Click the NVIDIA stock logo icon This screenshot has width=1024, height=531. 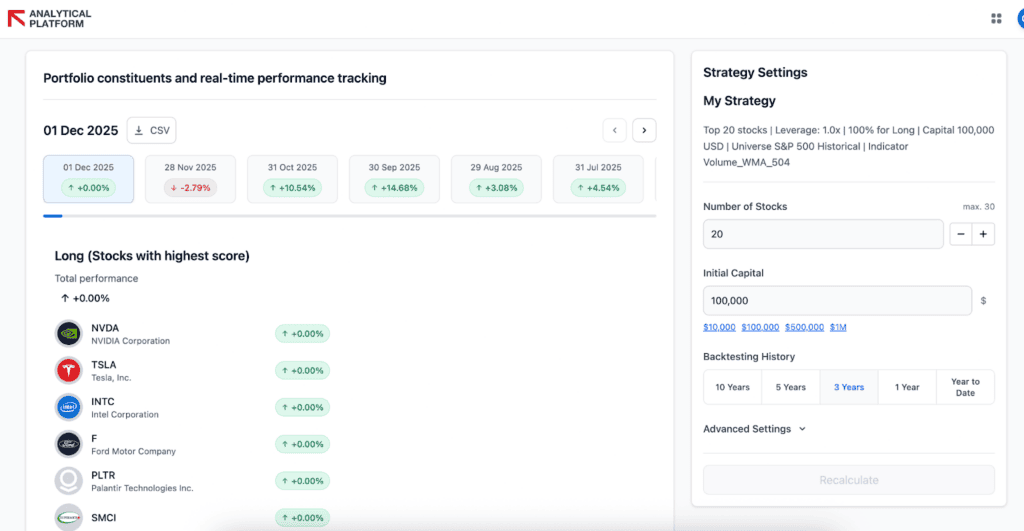(68, 334)
